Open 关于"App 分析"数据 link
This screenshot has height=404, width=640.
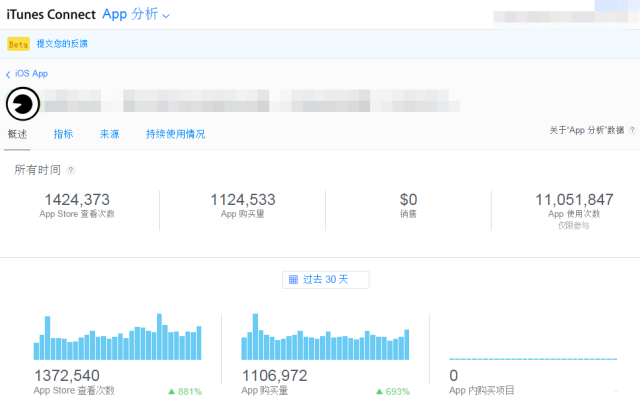coord(587,130)
